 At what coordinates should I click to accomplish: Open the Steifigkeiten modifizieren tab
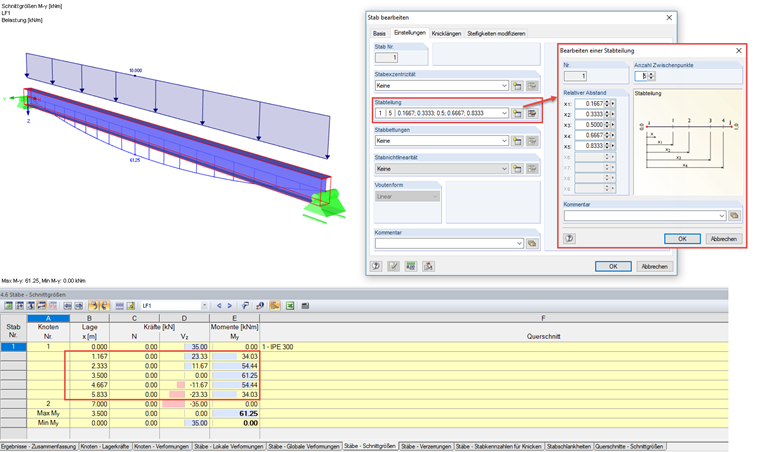coord(496,33)
